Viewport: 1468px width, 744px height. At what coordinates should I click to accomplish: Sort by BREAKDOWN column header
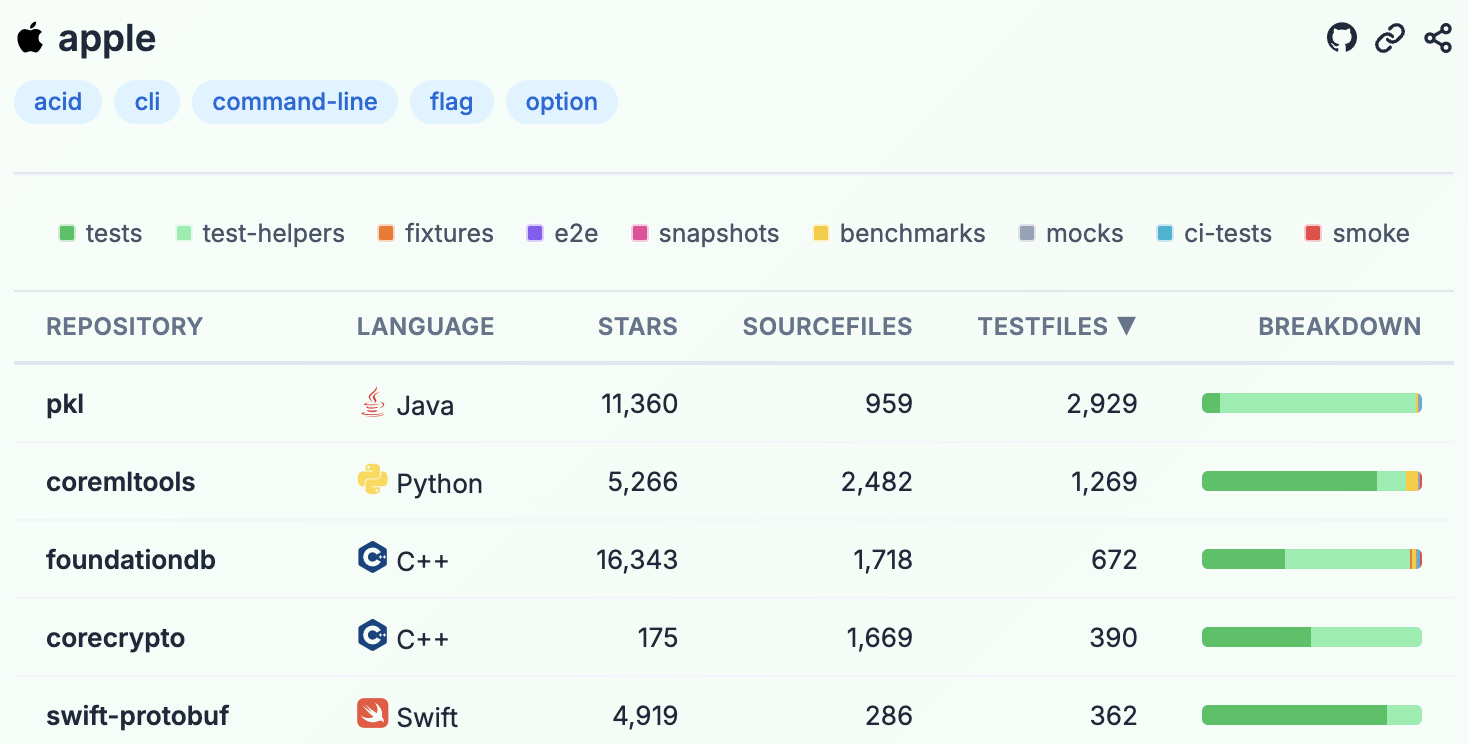pyautogui.click(x=1339, y=327)
